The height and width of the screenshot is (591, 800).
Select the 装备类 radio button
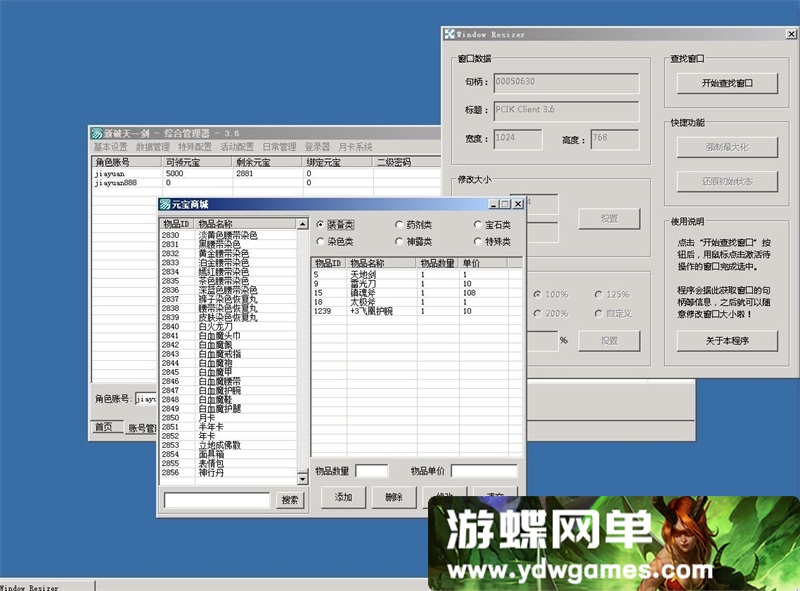[x=320, y=225]
